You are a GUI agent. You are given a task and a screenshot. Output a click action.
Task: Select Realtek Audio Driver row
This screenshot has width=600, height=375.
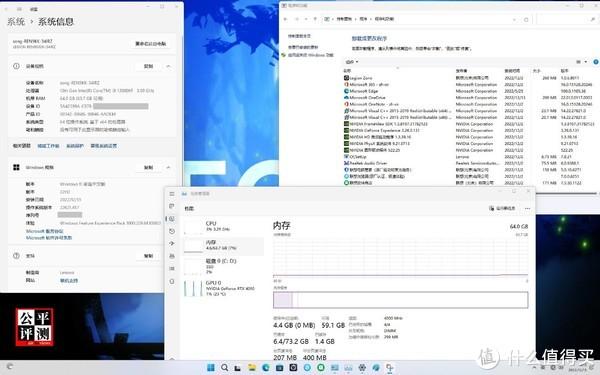470,163
